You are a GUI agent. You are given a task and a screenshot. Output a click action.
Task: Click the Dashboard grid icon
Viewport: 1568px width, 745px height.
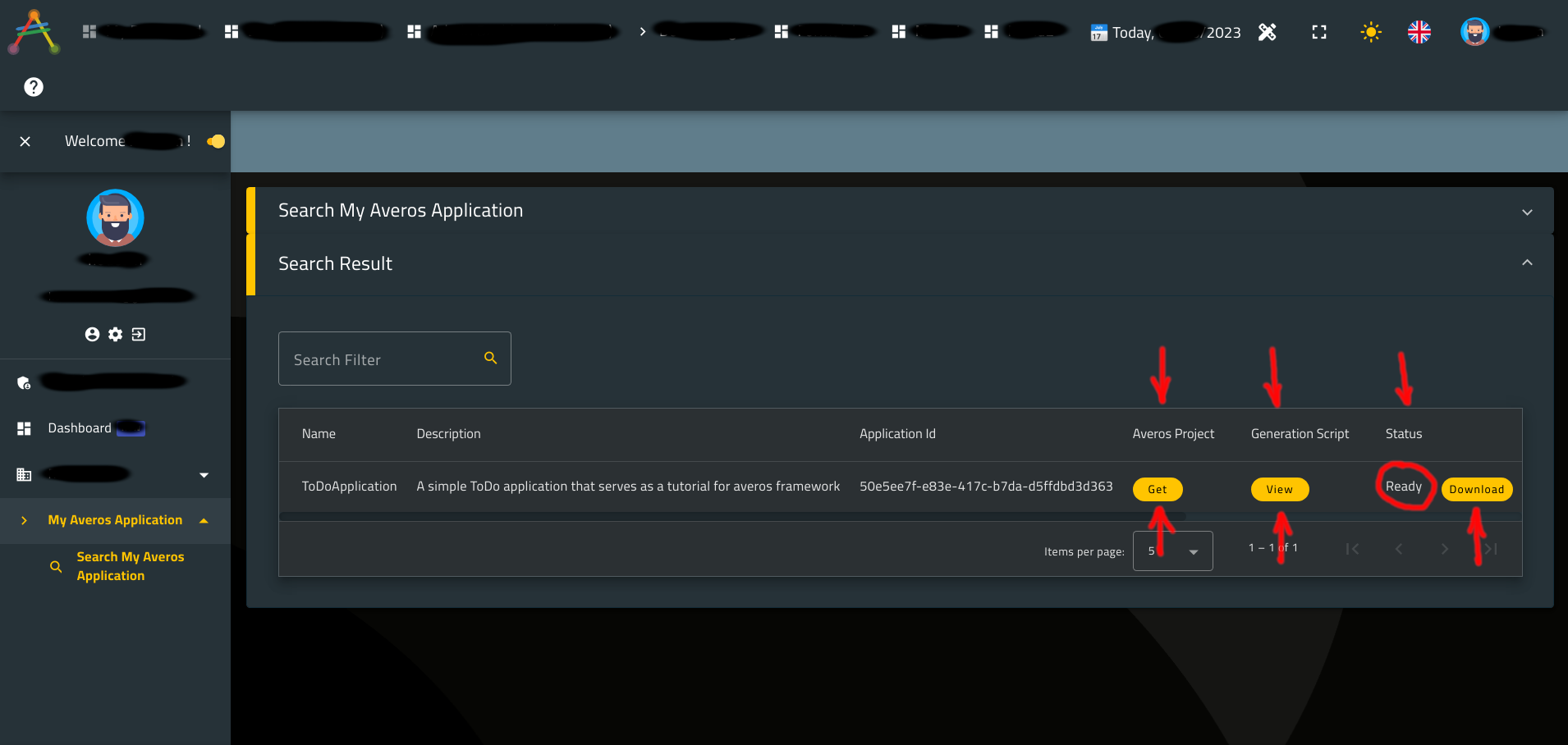[x=24, y=428]
